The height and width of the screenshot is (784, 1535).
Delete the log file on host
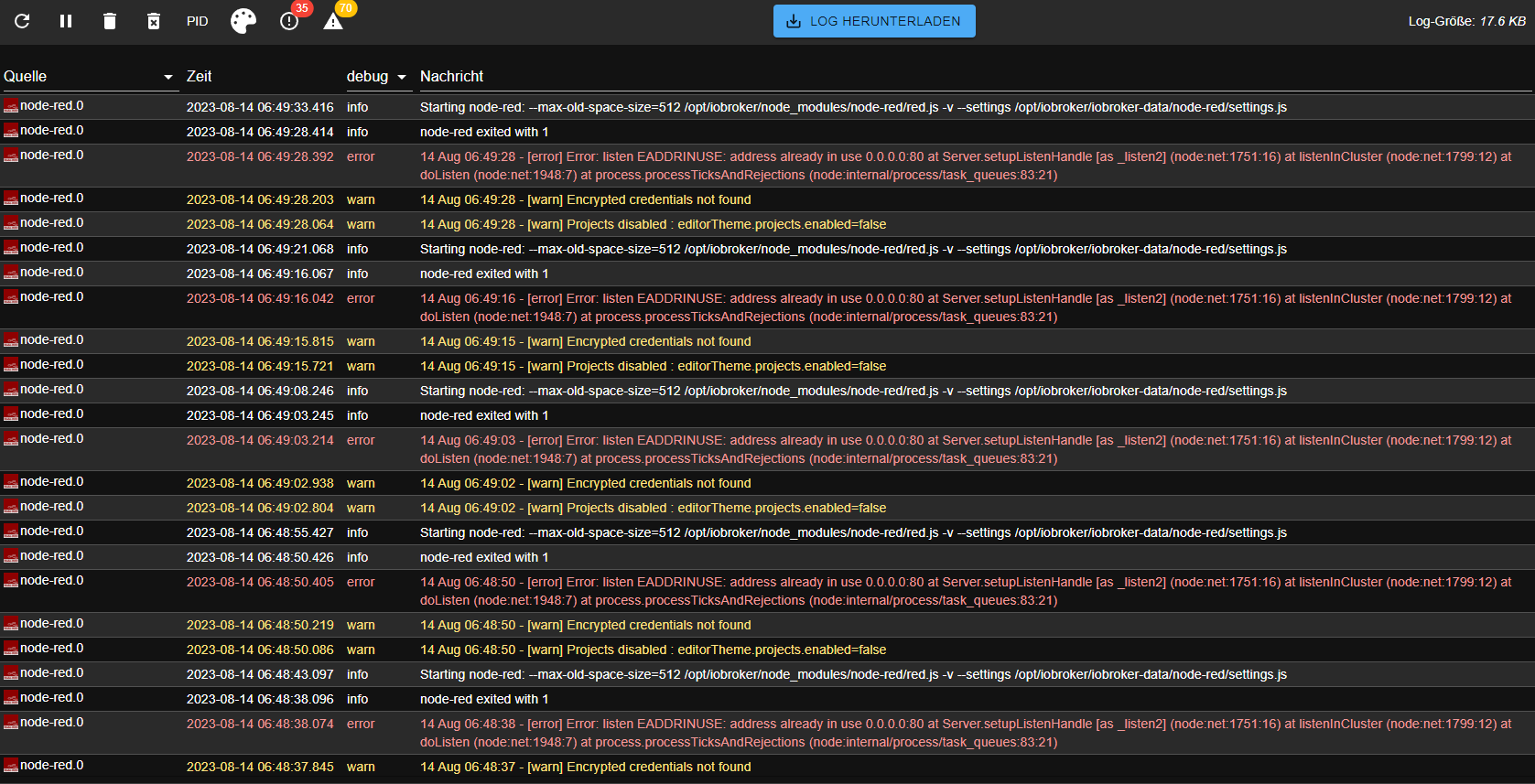(154, 21)
